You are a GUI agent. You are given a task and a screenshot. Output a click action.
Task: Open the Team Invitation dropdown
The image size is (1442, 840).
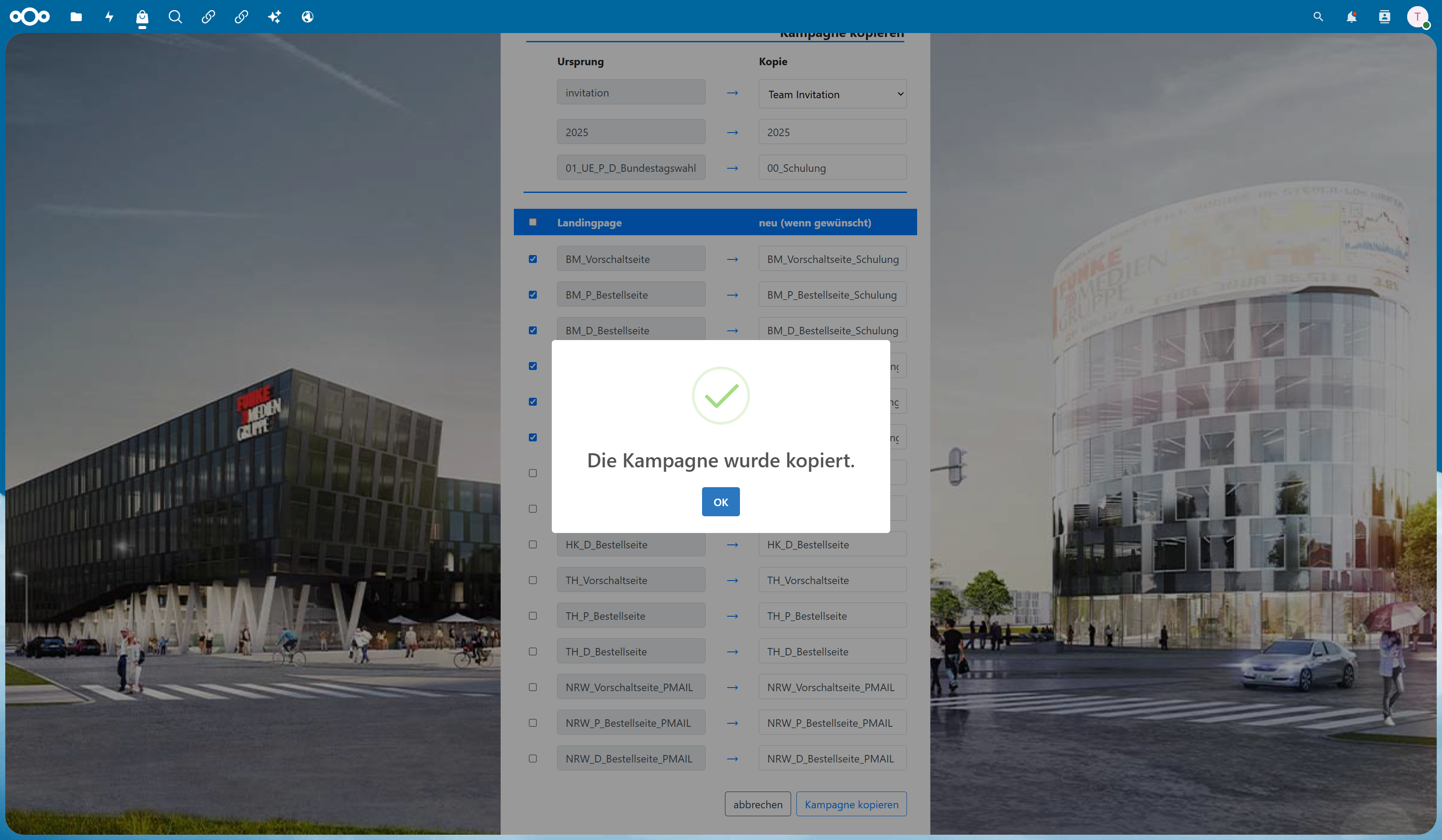click(832, 94)
